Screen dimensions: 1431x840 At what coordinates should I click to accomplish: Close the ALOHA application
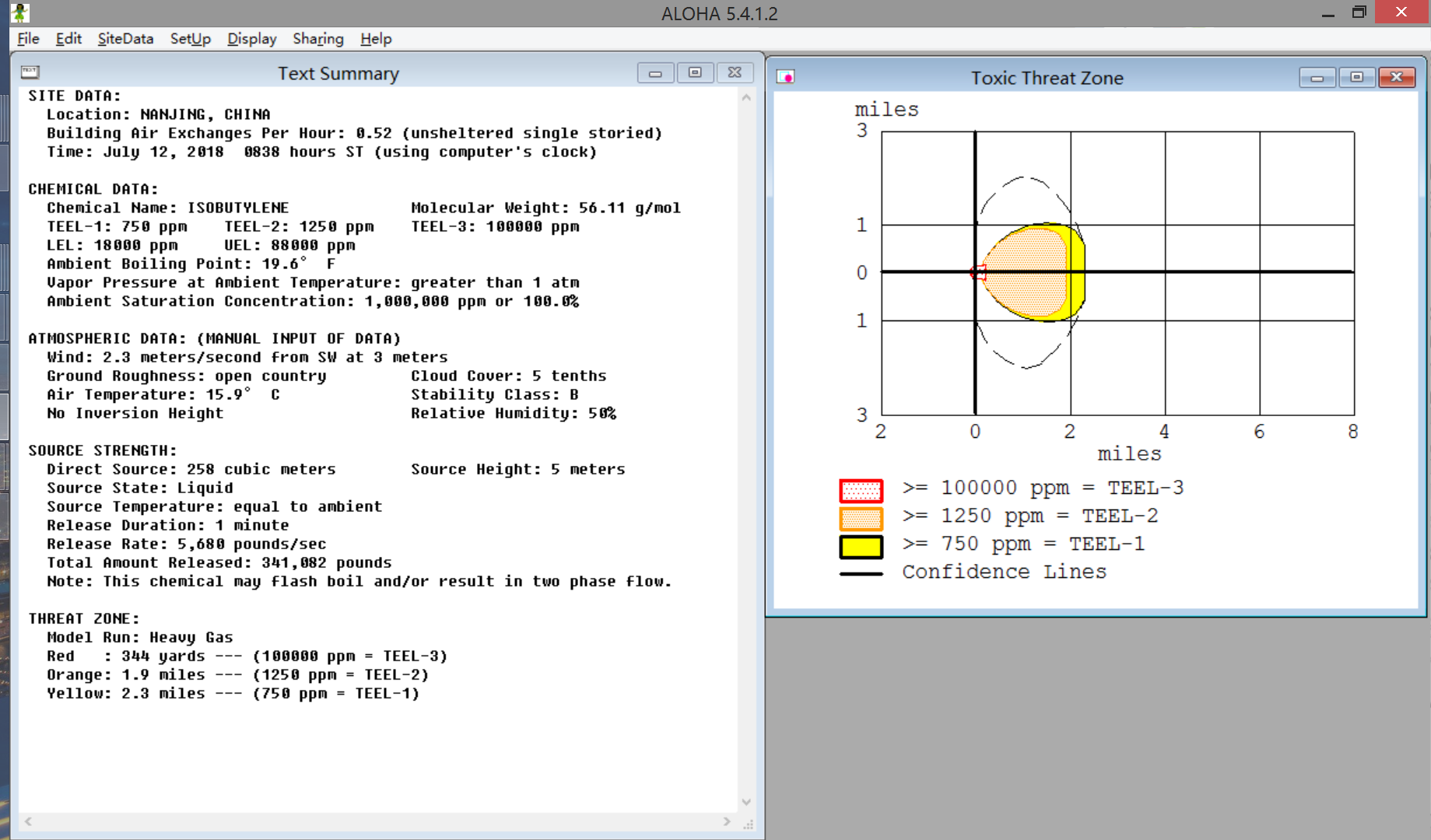tap(1401, 12)
